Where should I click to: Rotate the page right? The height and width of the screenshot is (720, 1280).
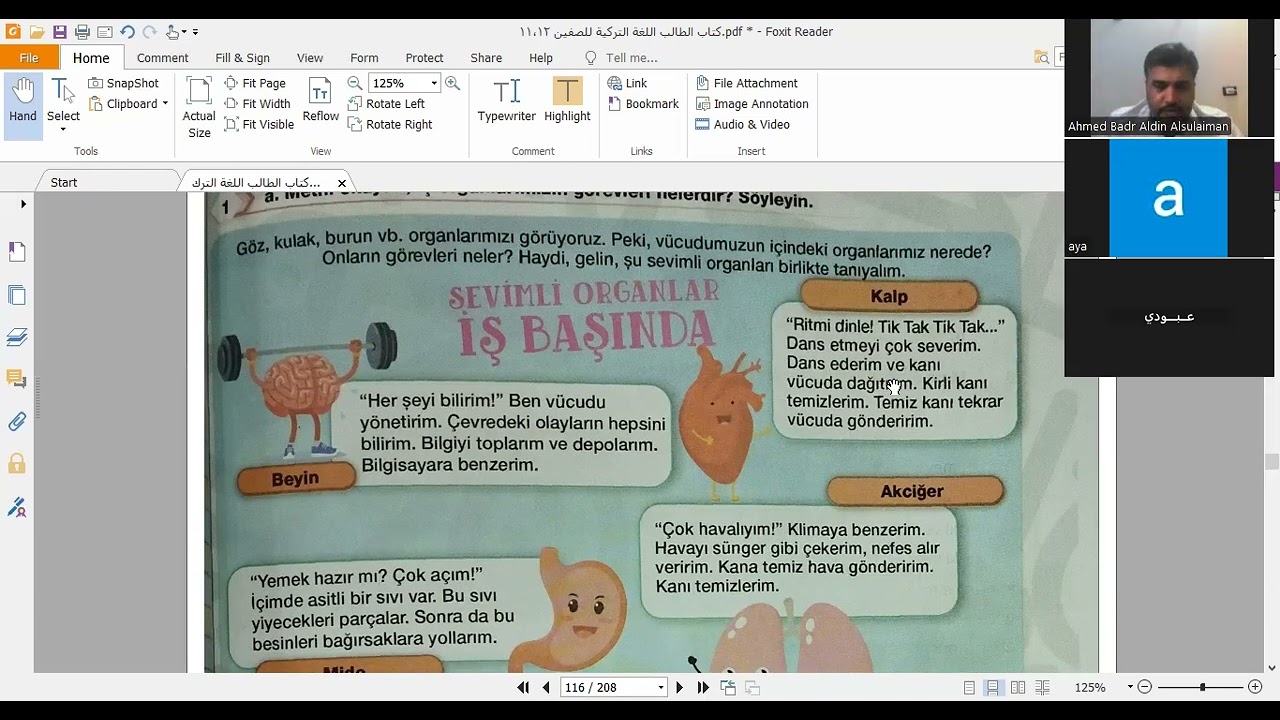click(x=390, y=124)
